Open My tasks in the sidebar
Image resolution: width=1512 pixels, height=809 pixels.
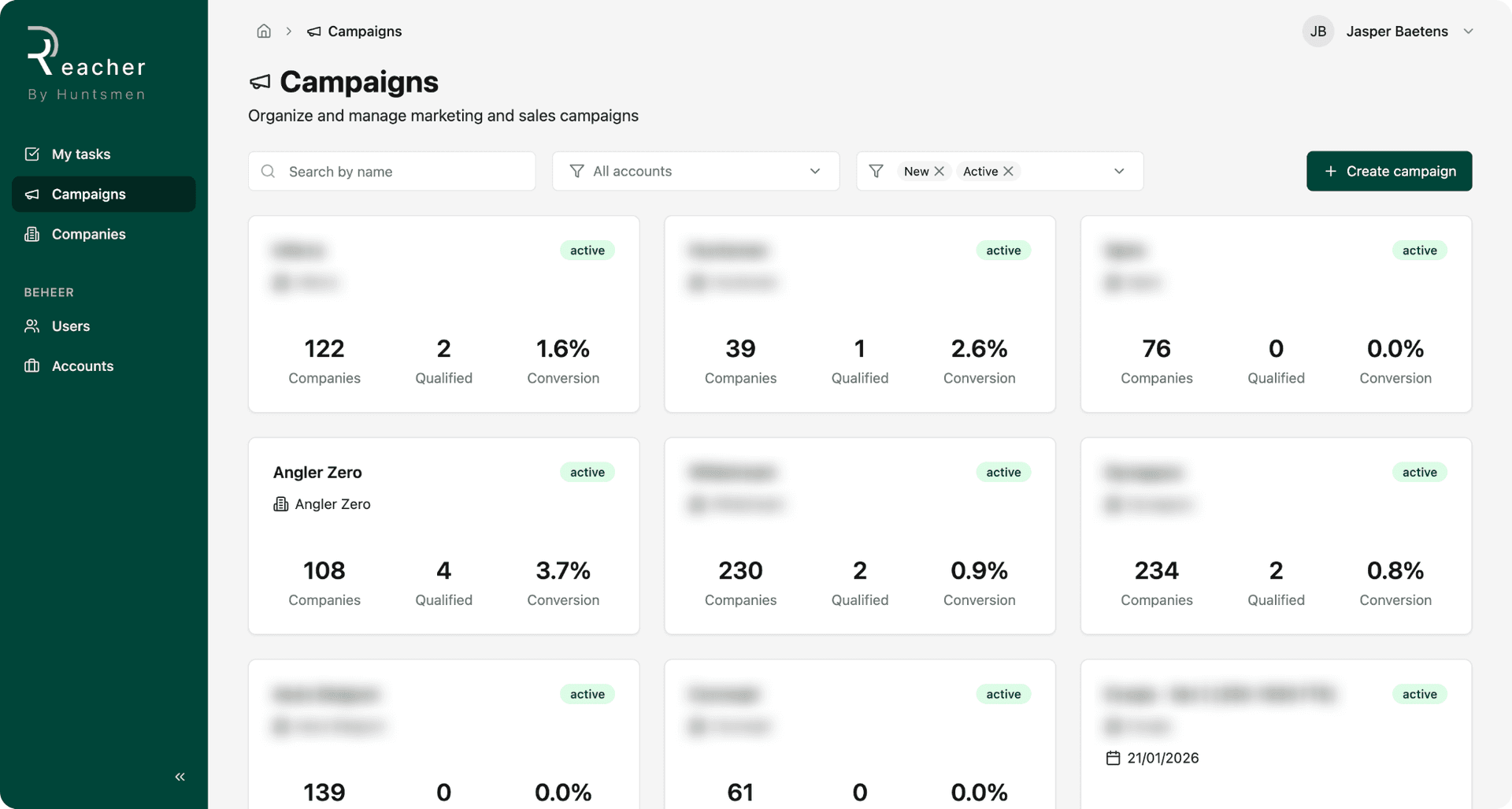pos(81,154)
